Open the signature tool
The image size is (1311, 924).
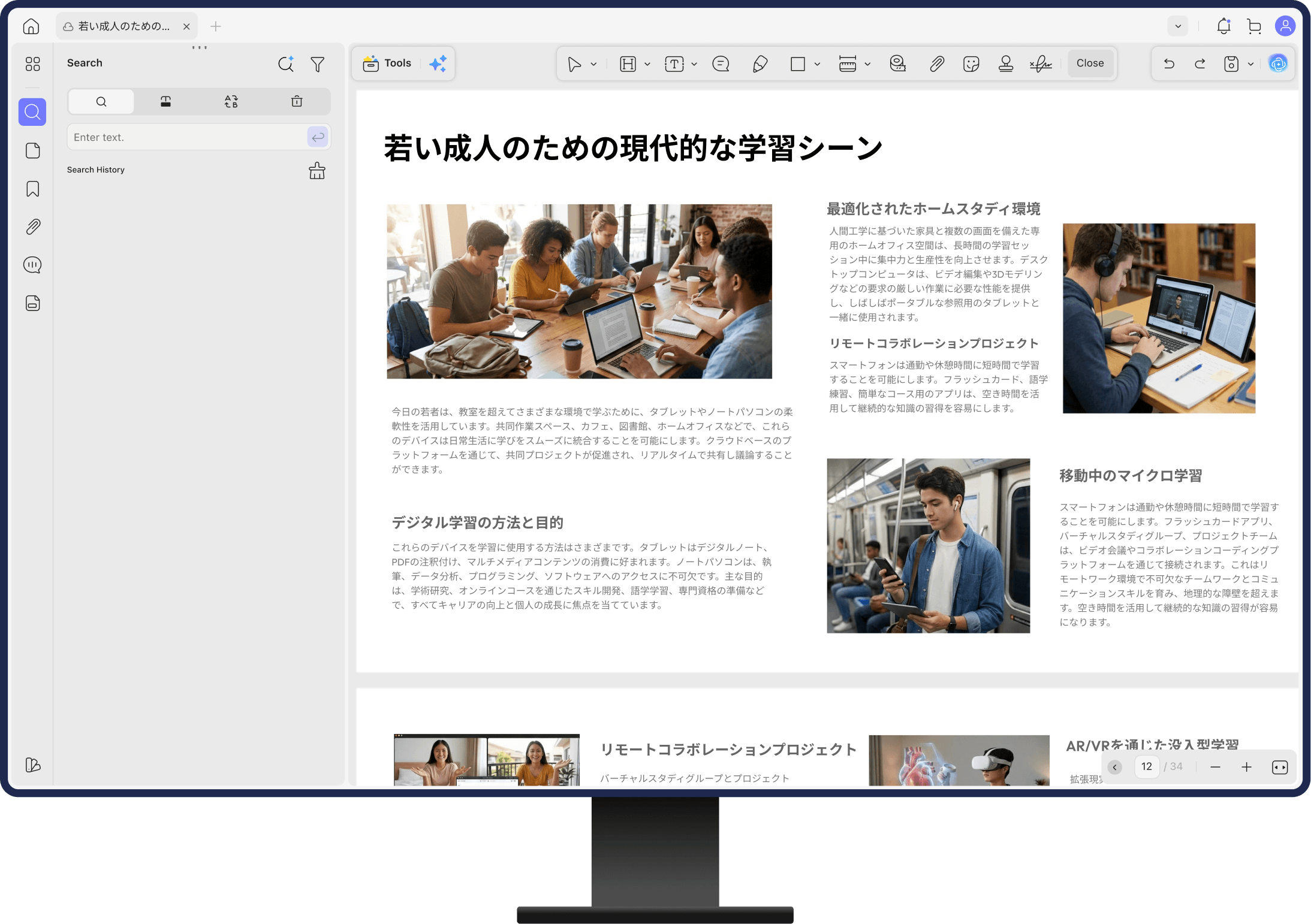click(x=1040, y=64)
